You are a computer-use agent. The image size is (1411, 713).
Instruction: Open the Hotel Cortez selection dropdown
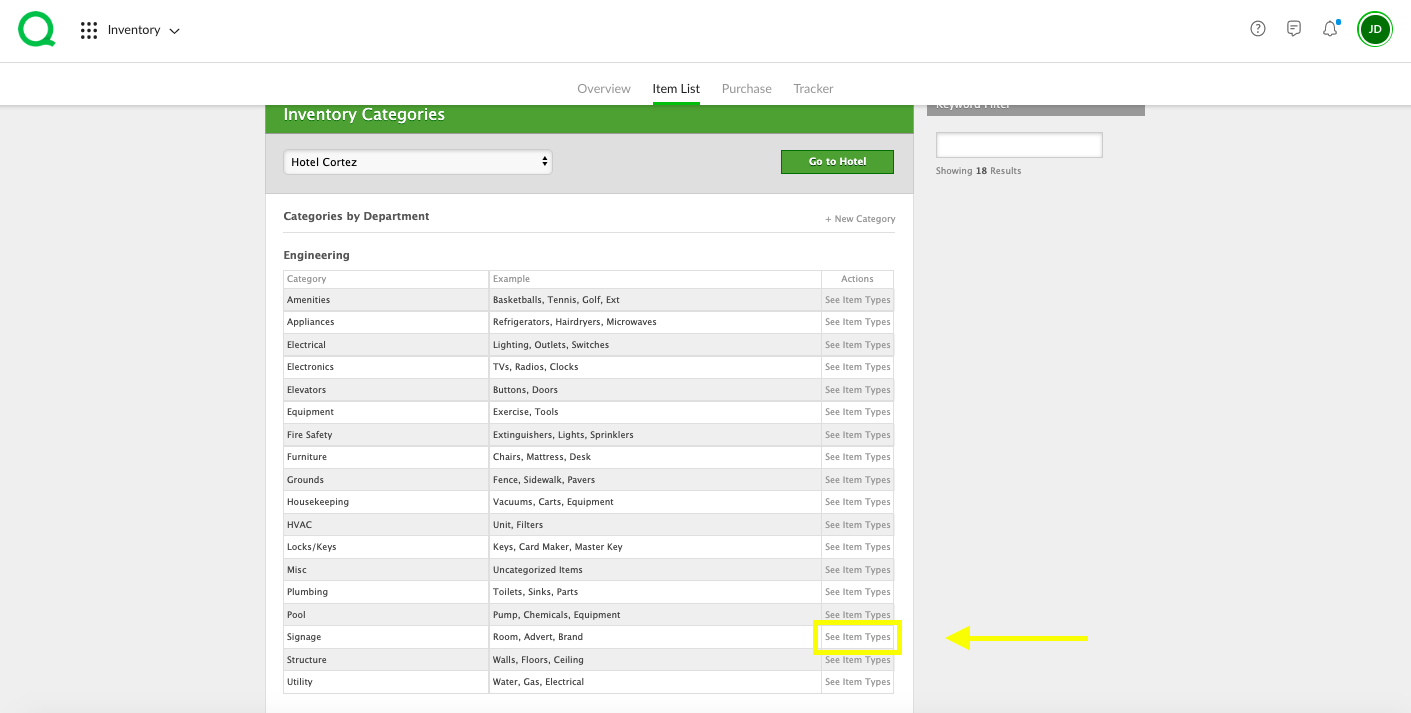click(x=417, y=161)
